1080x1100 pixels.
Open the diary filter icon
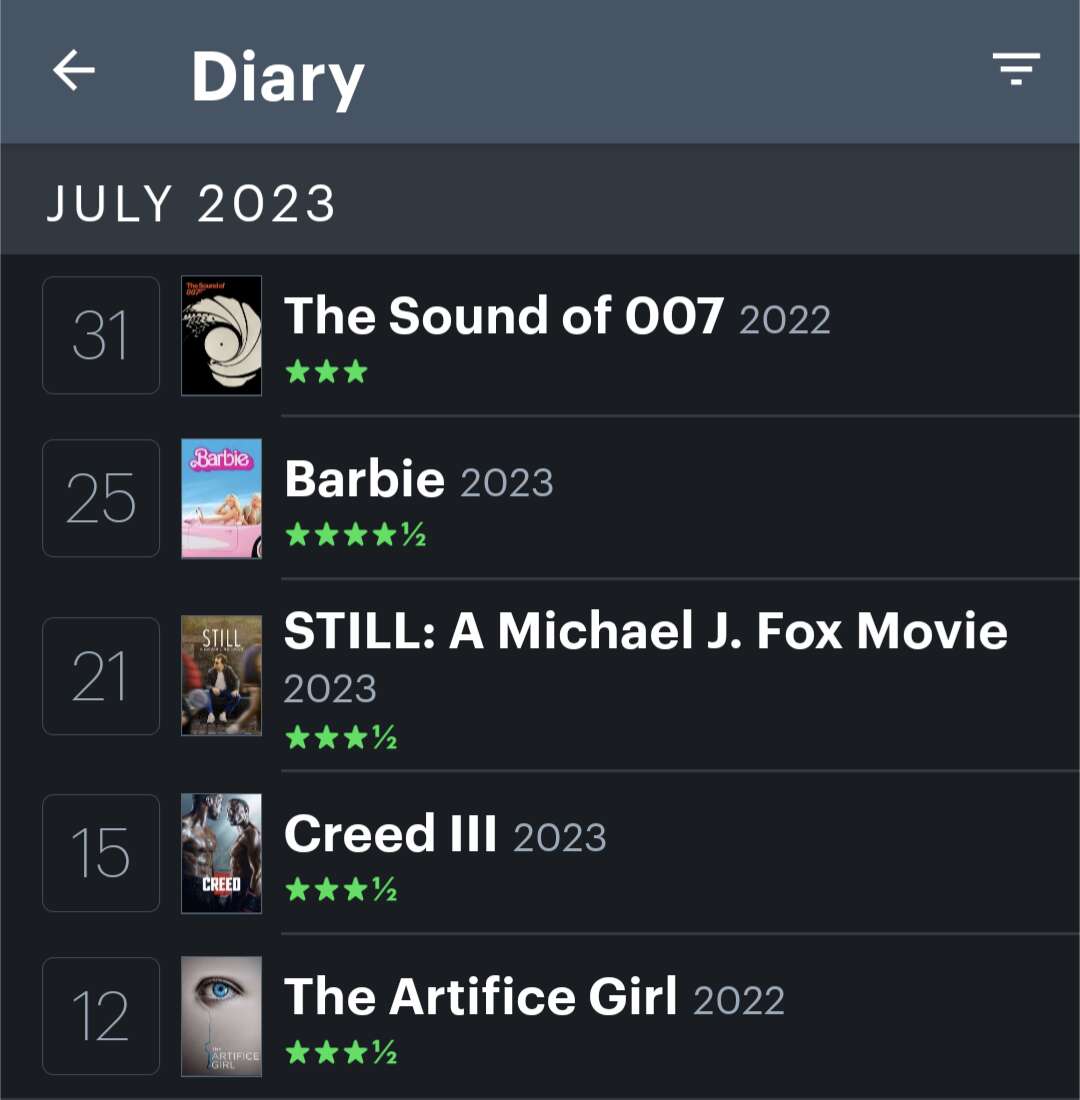1016,69
